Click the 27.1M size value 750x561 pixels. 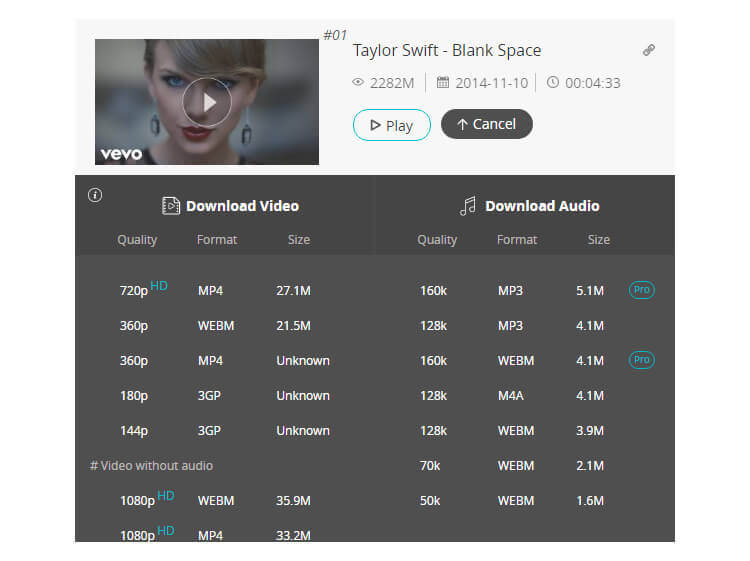(293, 290)
